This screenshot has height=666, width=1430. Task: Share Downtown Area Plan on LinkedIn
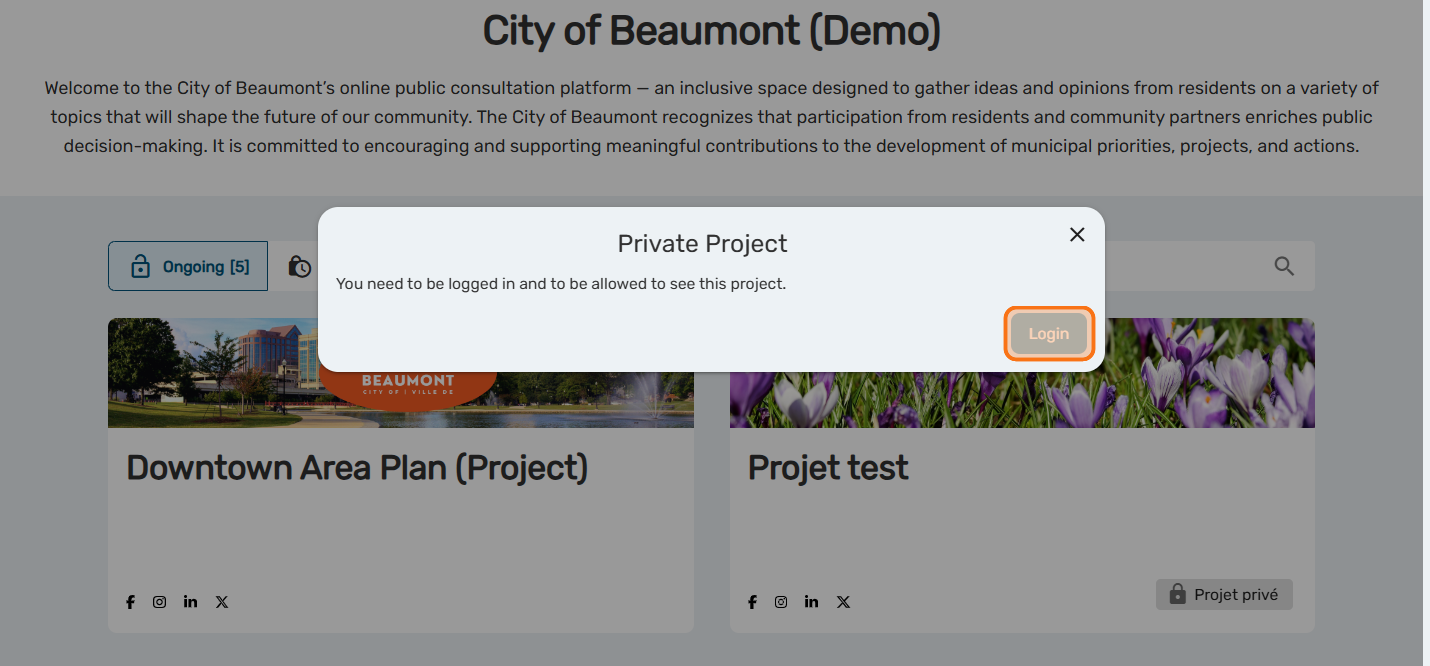pyautogui.click(x=190, y=602)
